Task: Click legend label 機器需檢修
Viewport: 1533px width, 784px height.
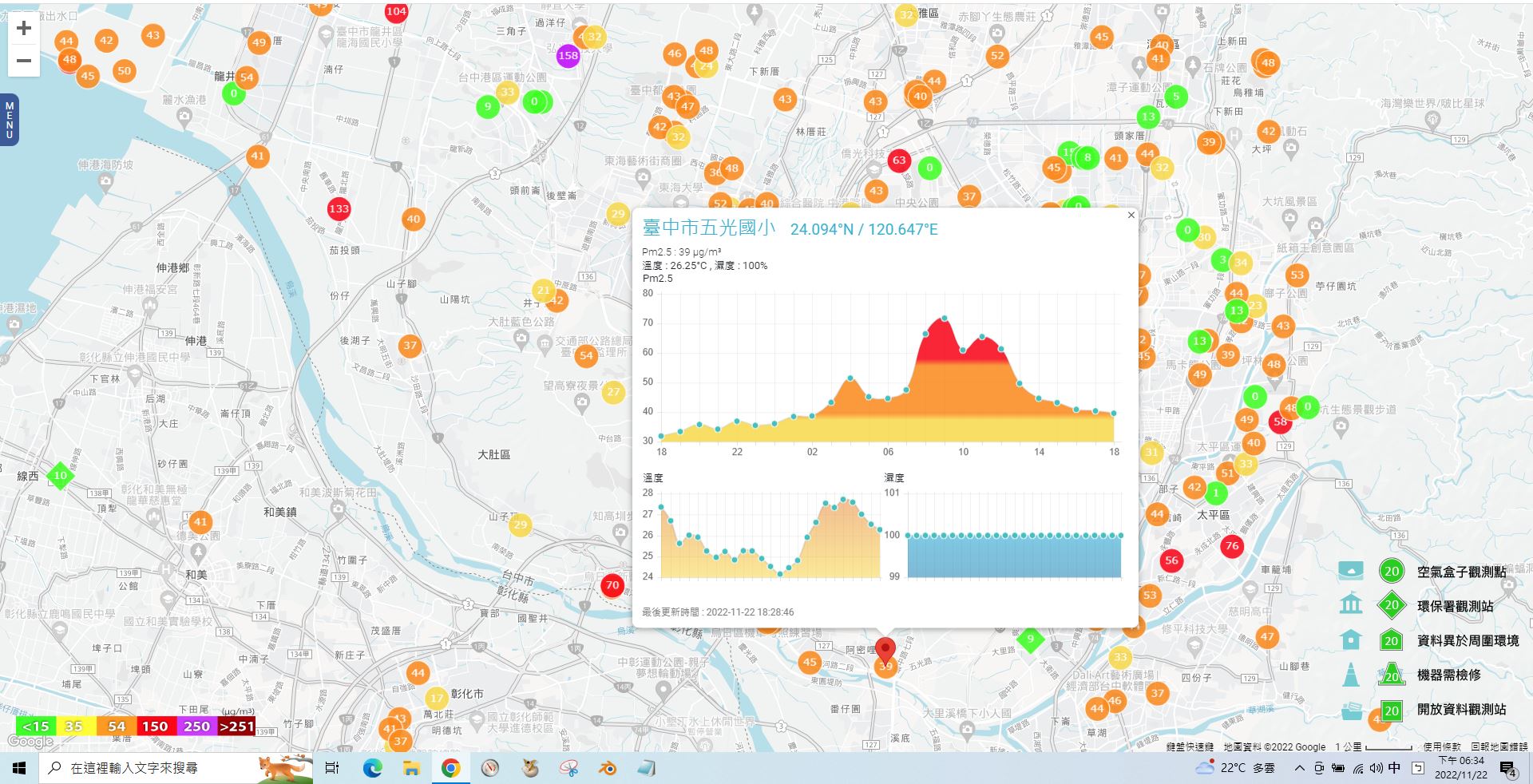Action: coord(1448,675)
